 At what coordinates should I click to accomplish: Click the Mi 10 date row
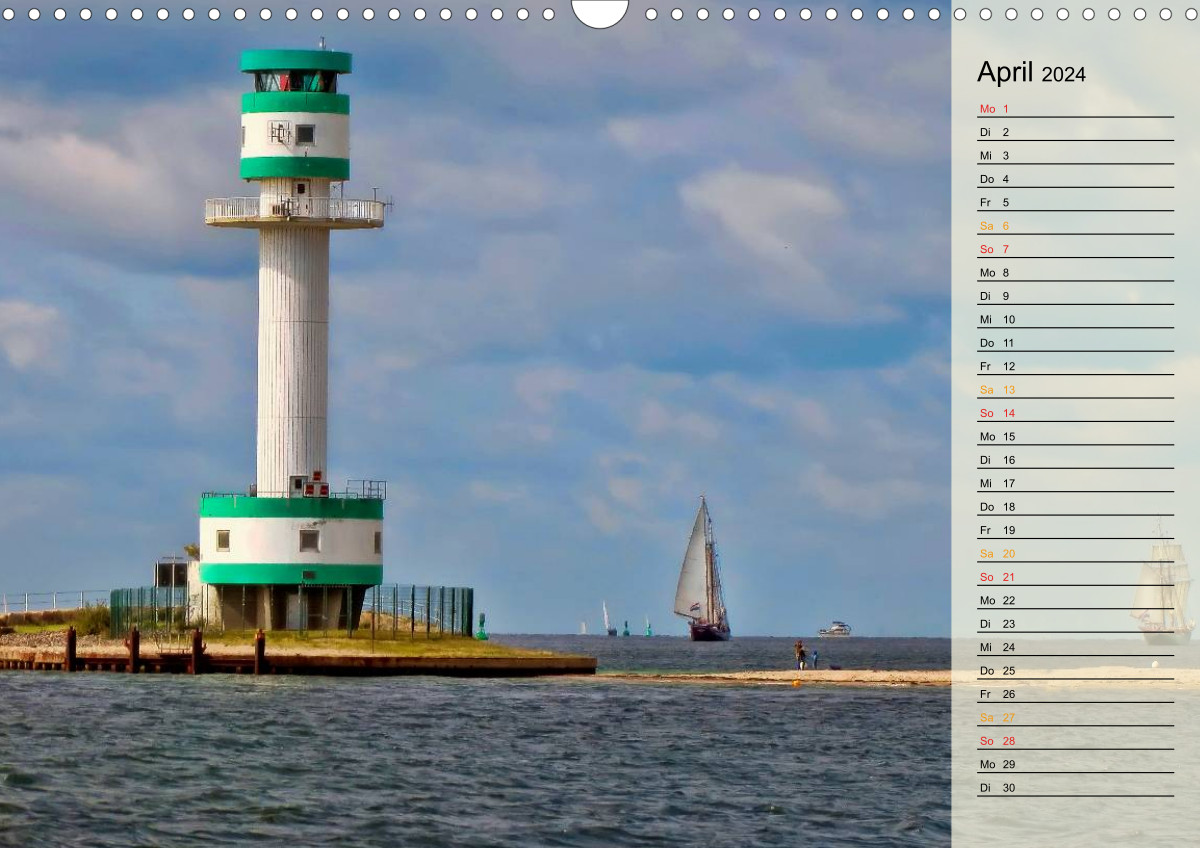[x=1075, y=319]
